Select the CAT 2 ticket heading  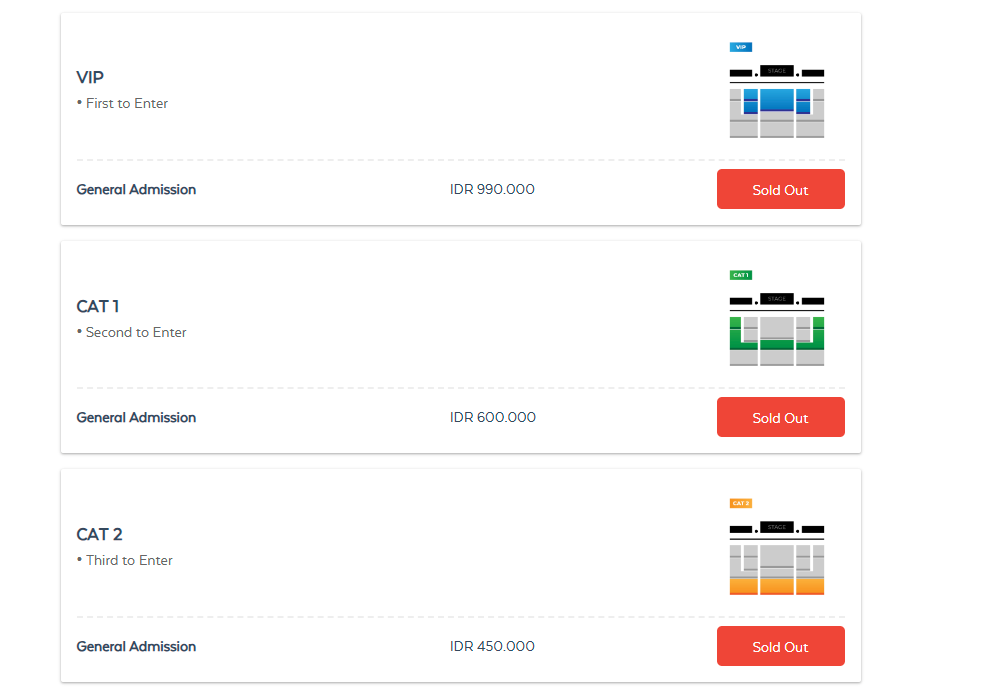click(x=99, y=534)
